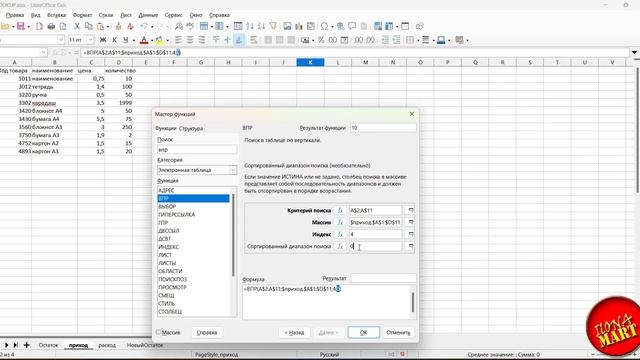Insert image via toolbar icon

287,27
